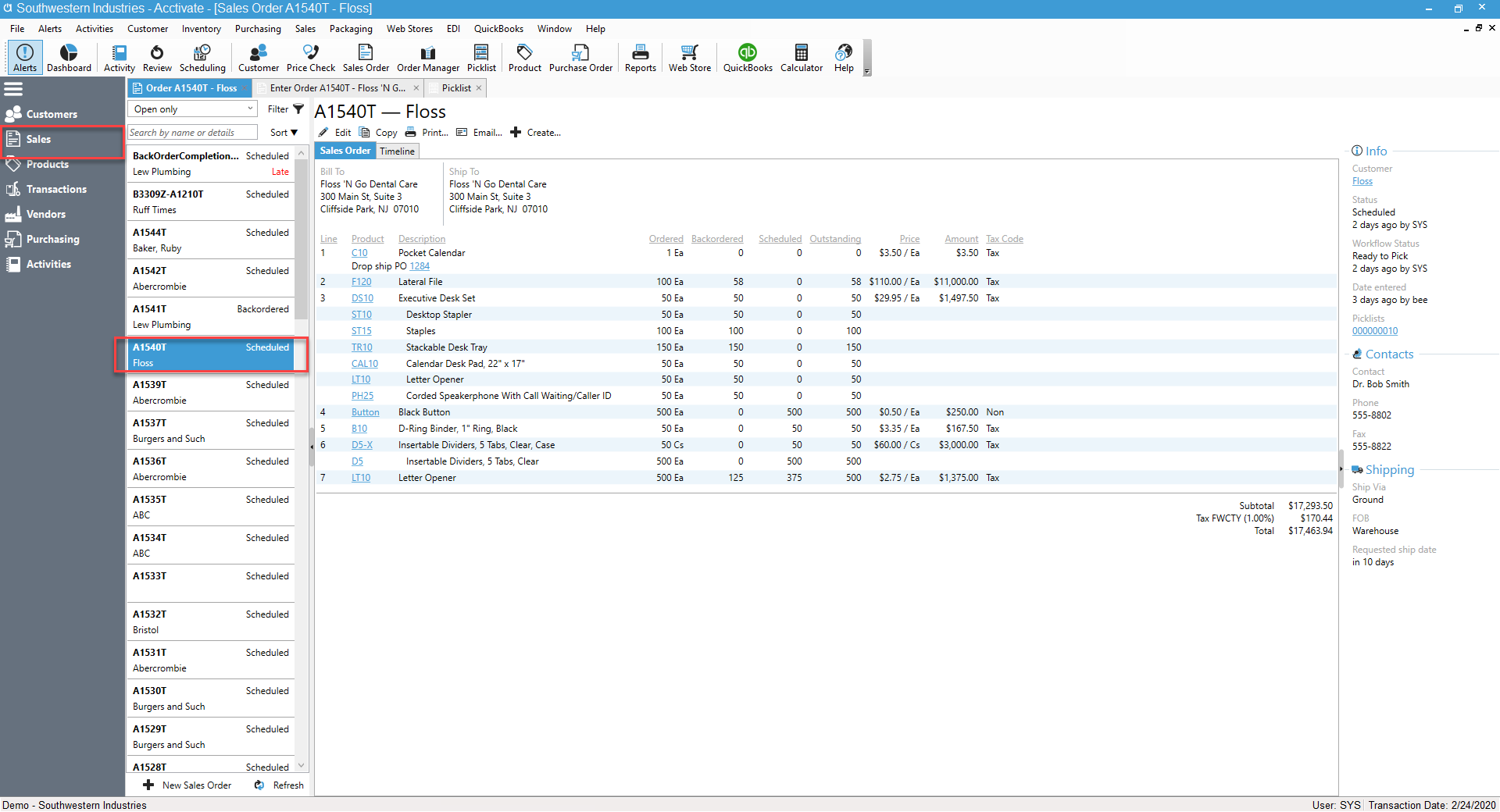Open Reports from the toolbar
1500x812 pixels.
[641, 58]
